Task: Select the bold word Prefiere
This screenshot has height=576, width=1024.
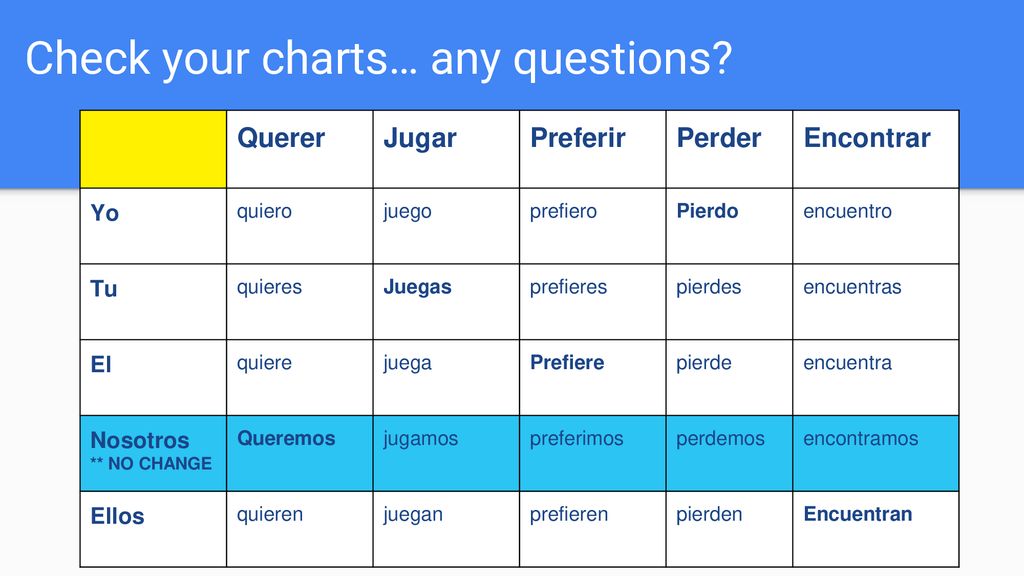Action: (x=567, y=362)
